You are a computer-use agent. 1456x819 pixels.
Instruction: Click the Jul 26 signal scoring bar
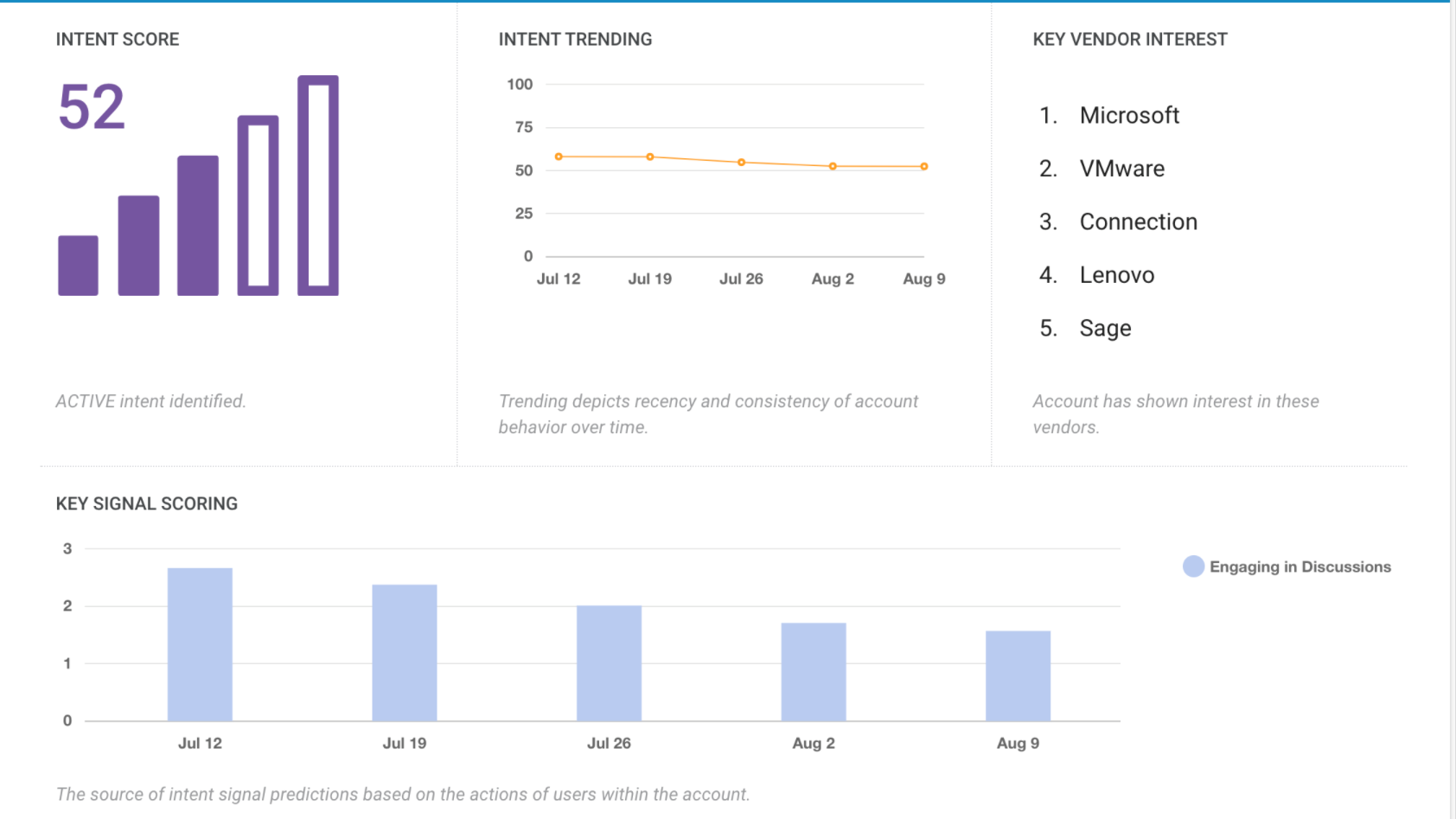(609, 663)
